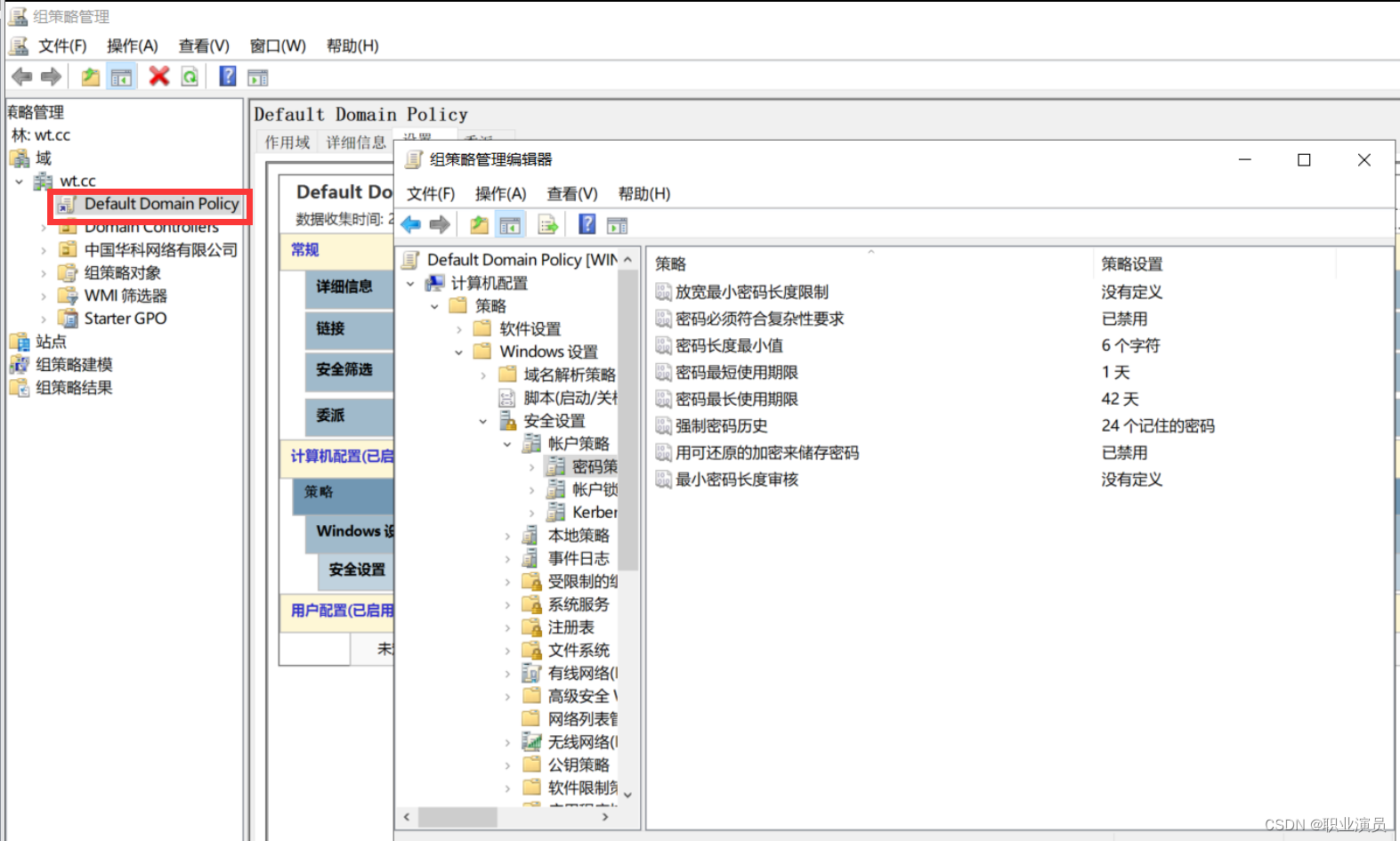Click Help icon in editor toolbar

pyautogui.click(x=587, y=224)
